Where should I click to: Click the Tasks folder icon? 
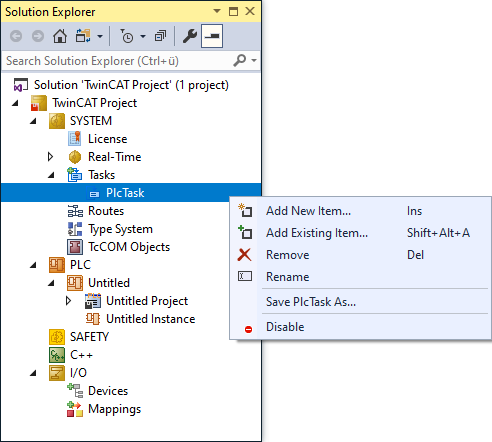[x=75, y=175]
